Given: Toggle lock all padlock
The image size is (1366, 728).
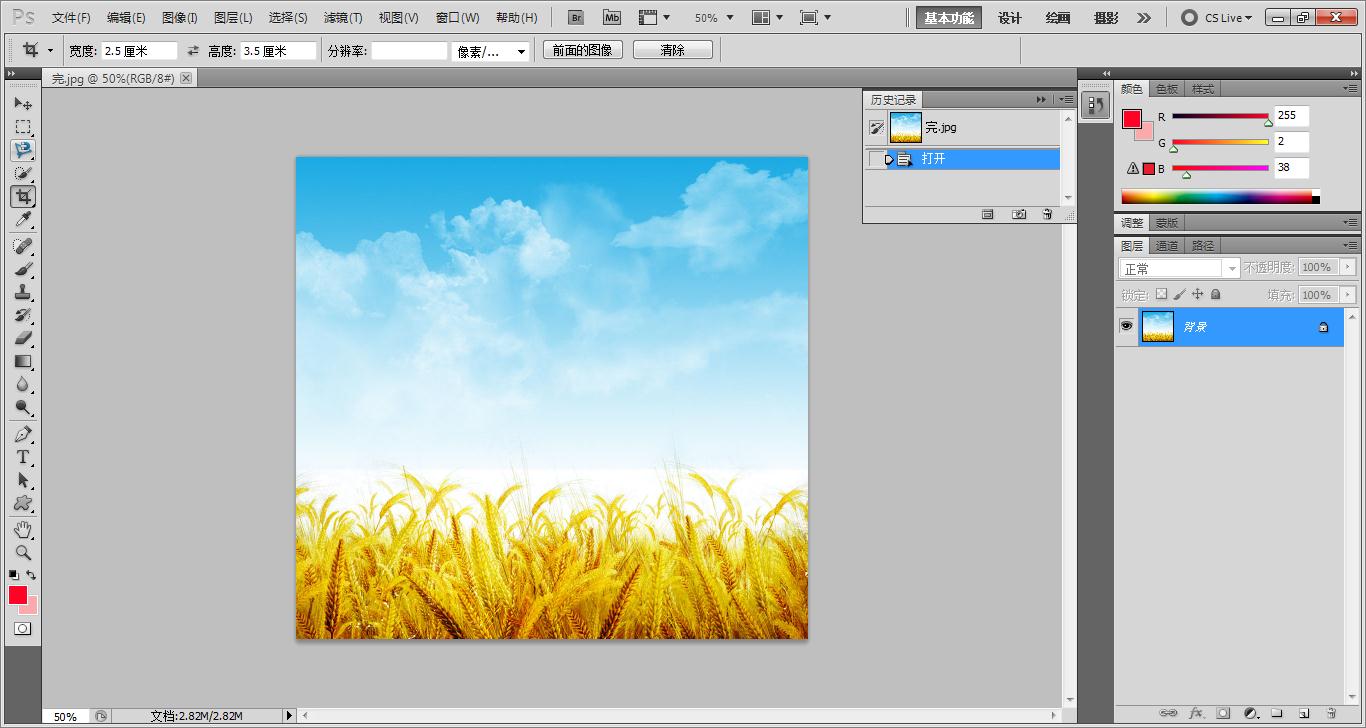Looking at the screenshot, I should click(x=1215, y=294).
